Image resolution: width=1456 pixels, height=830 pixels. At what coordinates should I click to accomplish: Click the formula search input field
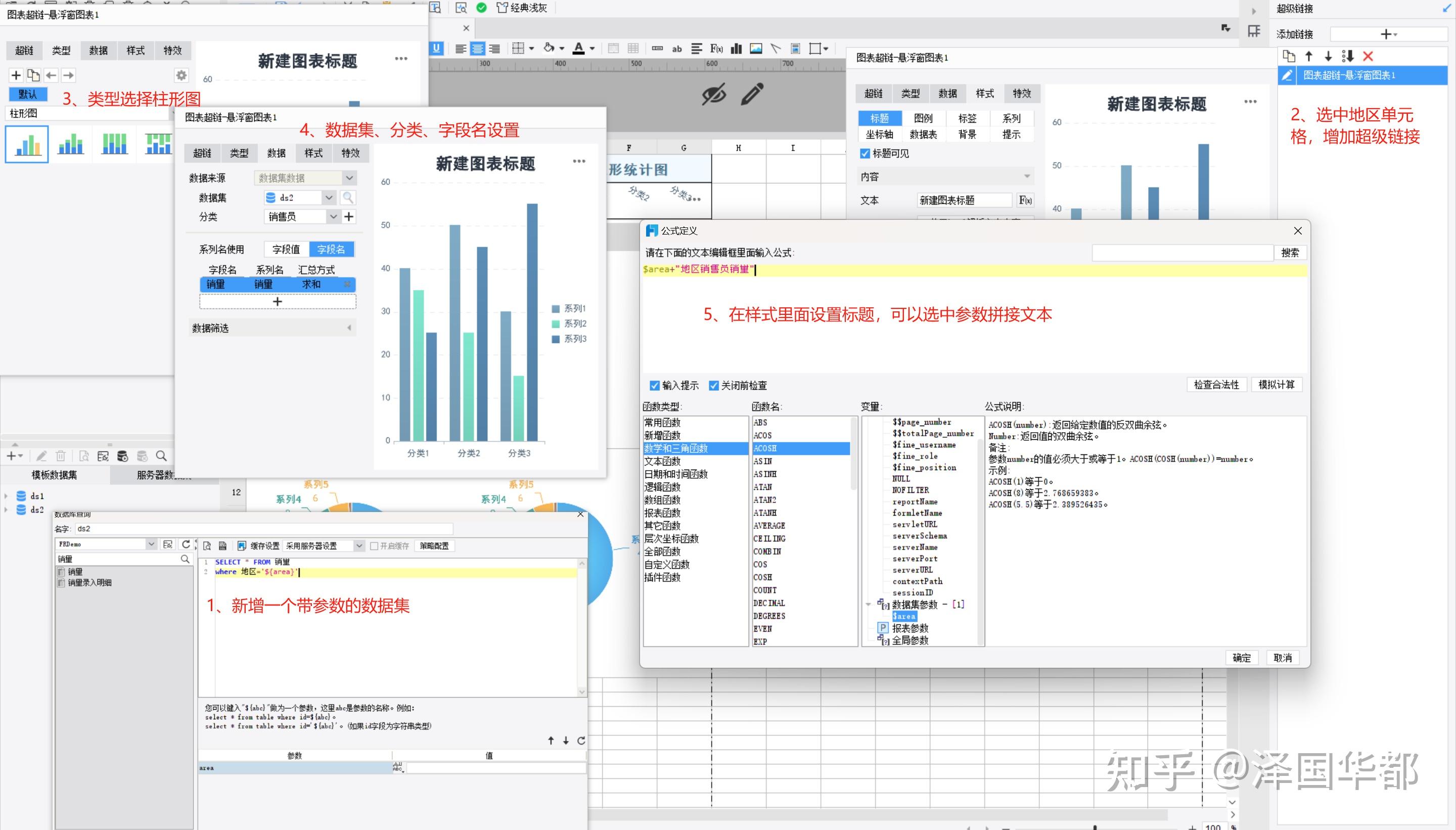[1181, 252]
